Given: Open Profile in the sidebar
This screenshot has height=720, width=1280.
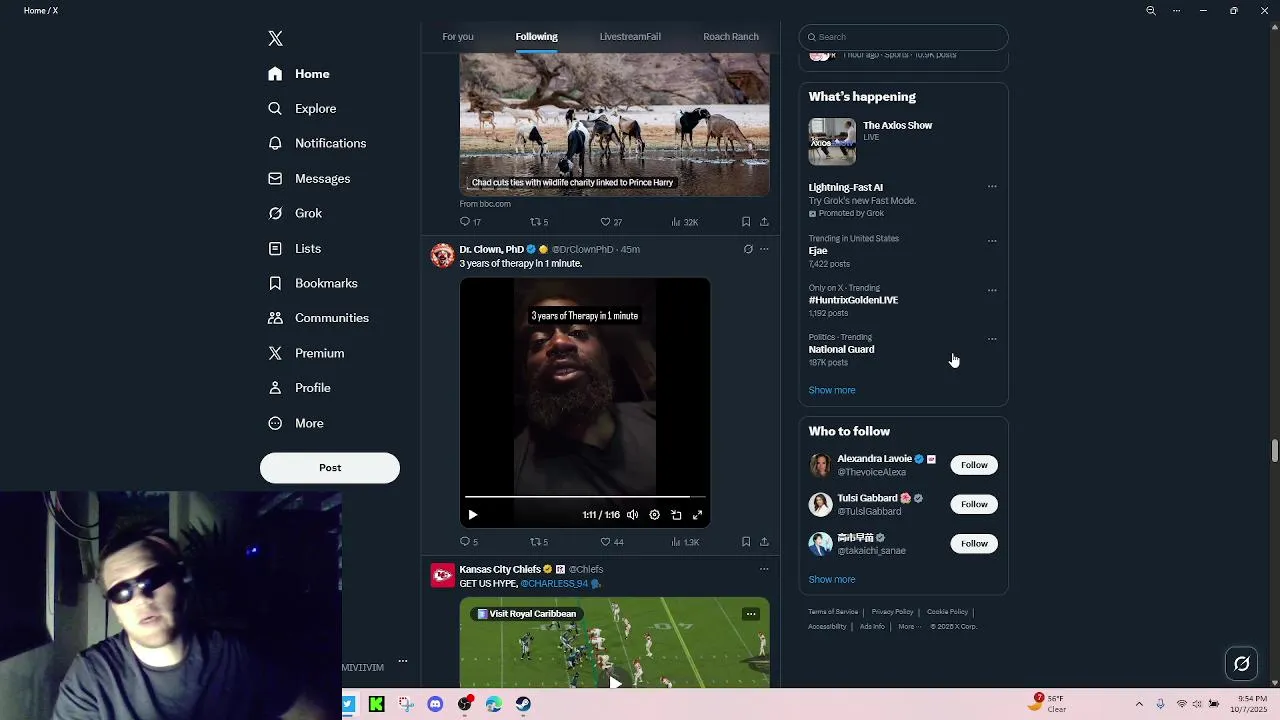Looking at the screenshot, I should [x=299, y=388].
